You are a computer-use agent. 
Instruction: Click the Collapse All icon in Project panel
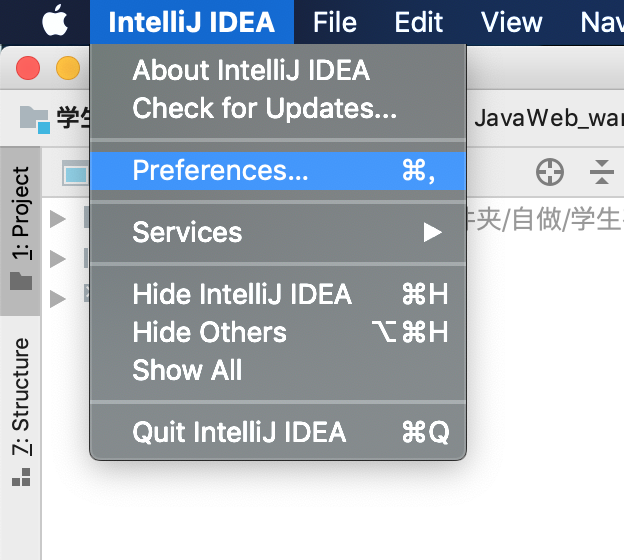(601, 172)
